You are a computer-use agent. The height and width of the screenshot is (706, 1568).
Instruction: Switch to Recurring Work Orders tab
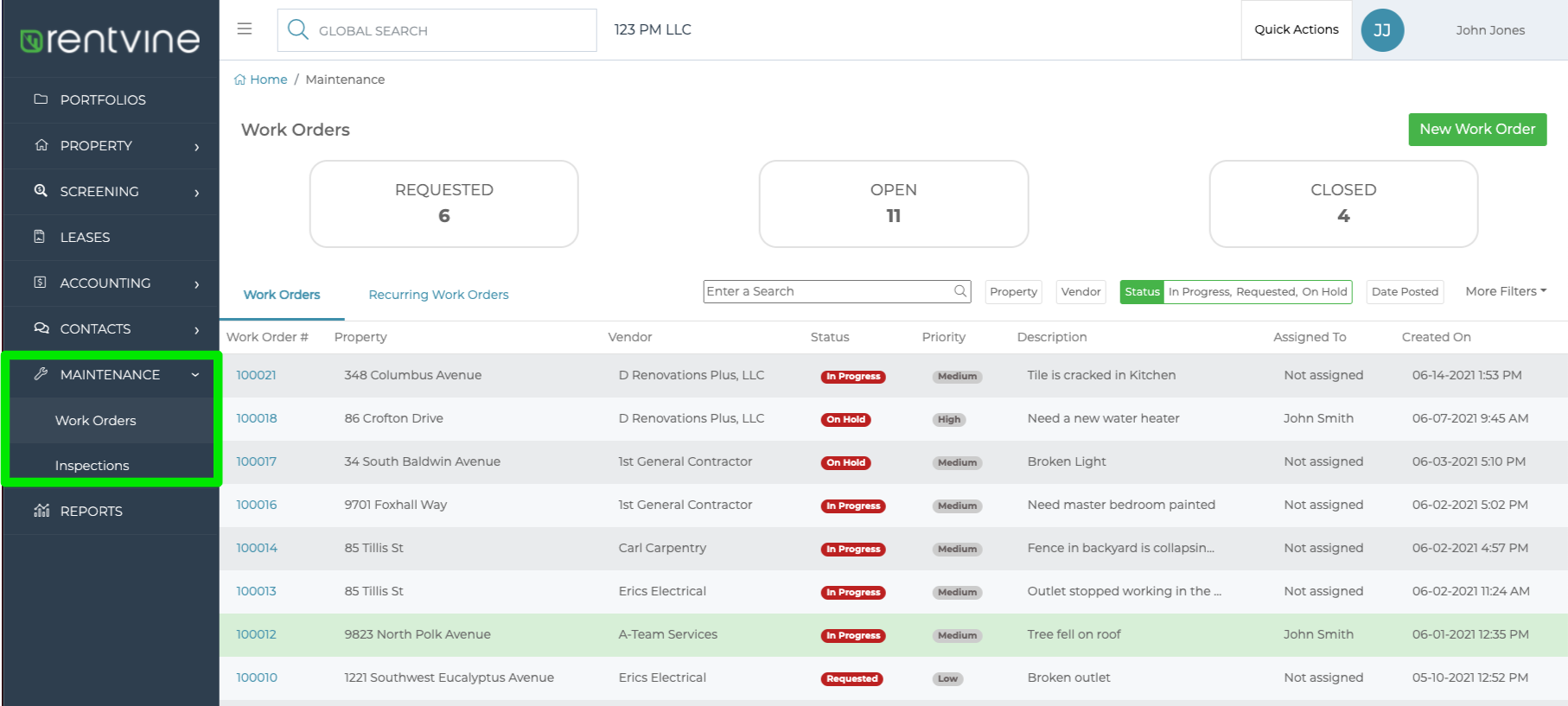438,295
